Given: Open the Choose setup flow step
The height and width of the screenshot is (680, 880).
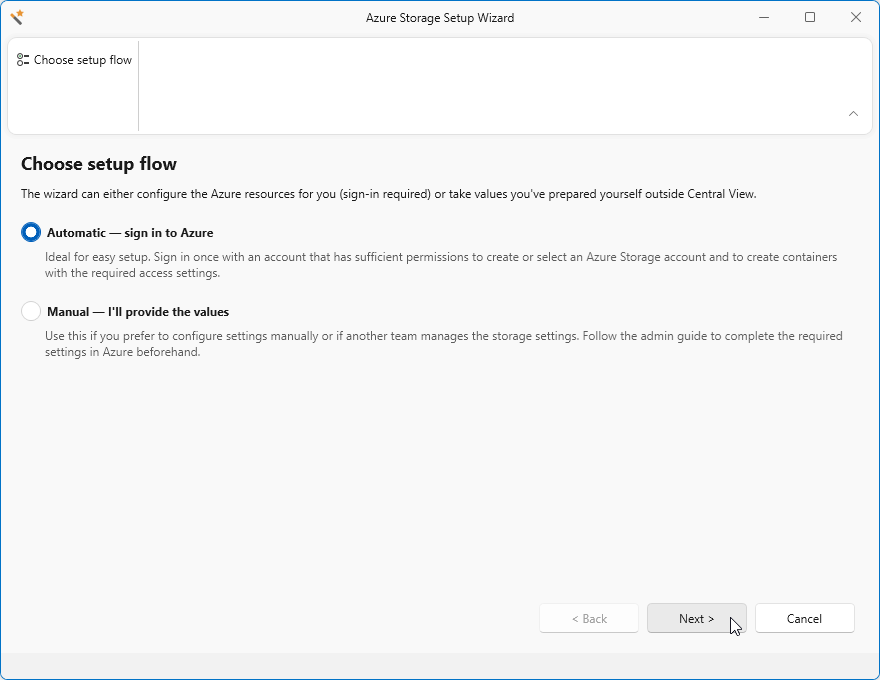Looking at the screenshot, I should point(74,60).
